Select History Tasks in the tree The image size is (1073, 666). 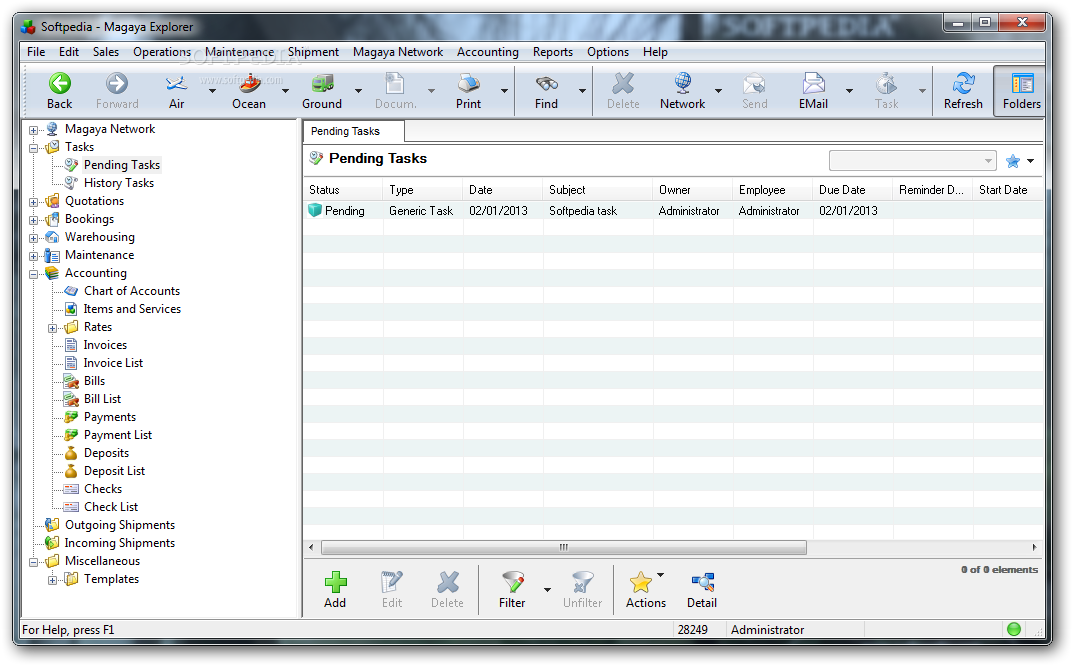click(x=119, y=183)
